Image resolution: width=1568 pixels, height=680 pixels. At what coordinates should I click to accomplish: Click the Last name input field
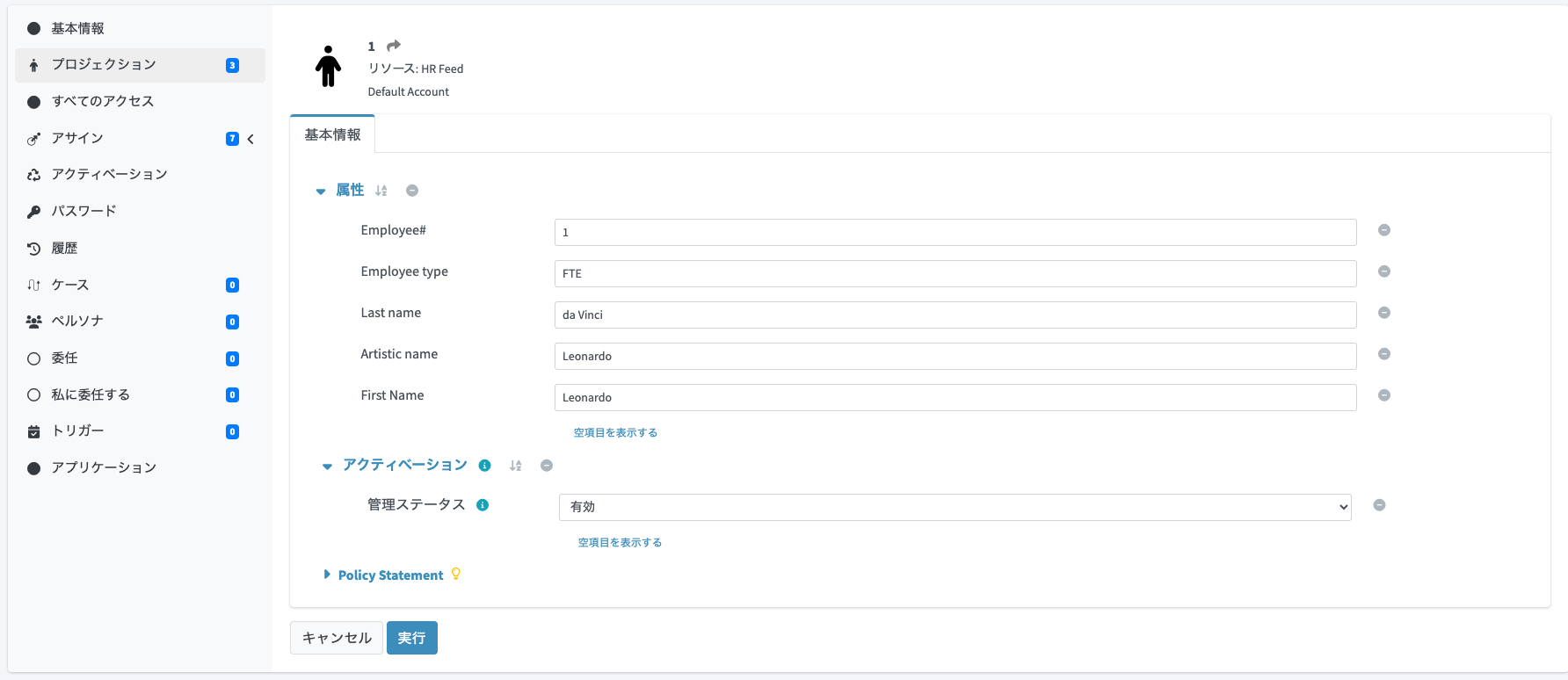[x=955, y=315]
